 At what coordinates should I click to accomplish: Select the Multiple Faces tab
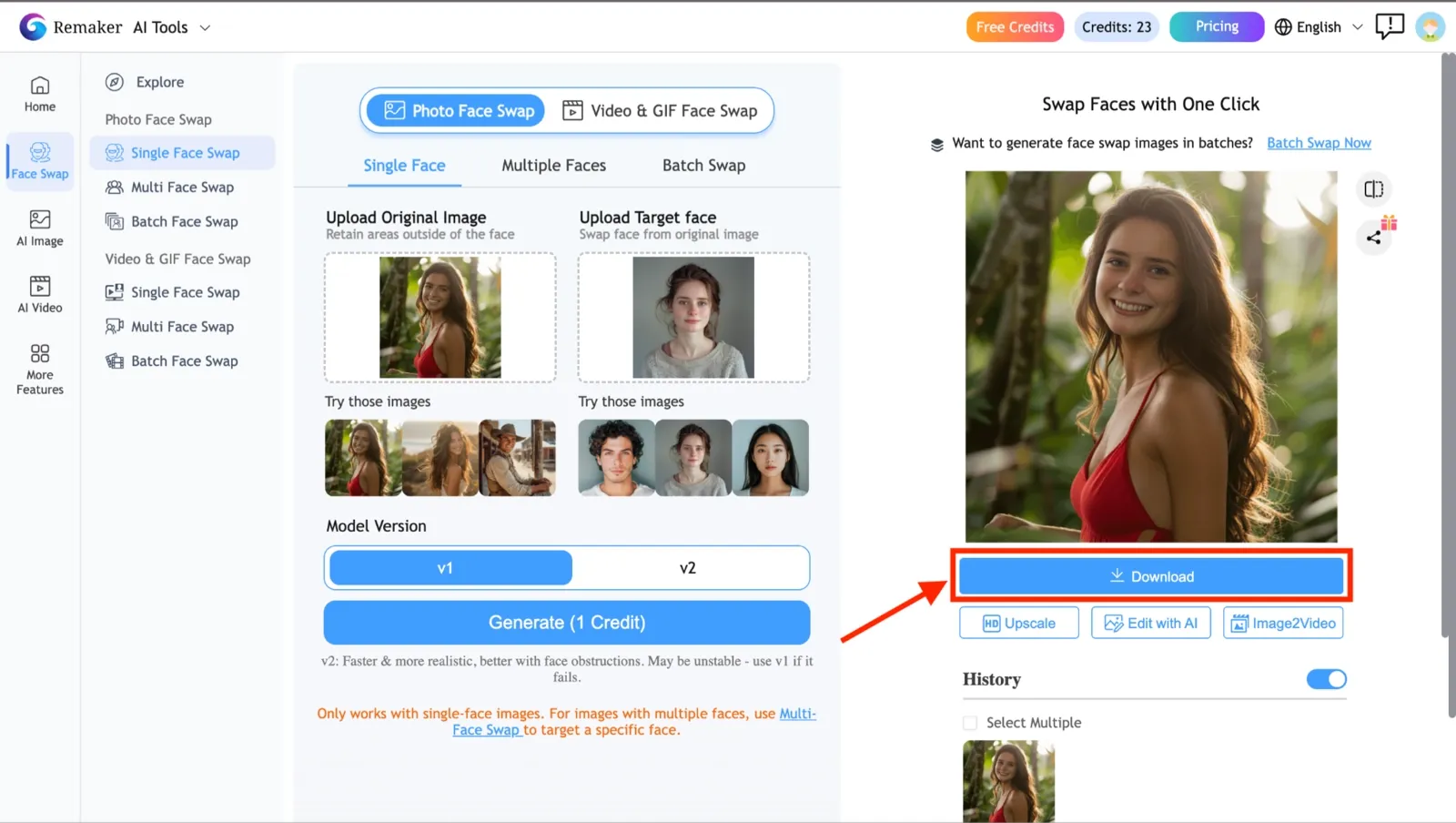point(553,166)
